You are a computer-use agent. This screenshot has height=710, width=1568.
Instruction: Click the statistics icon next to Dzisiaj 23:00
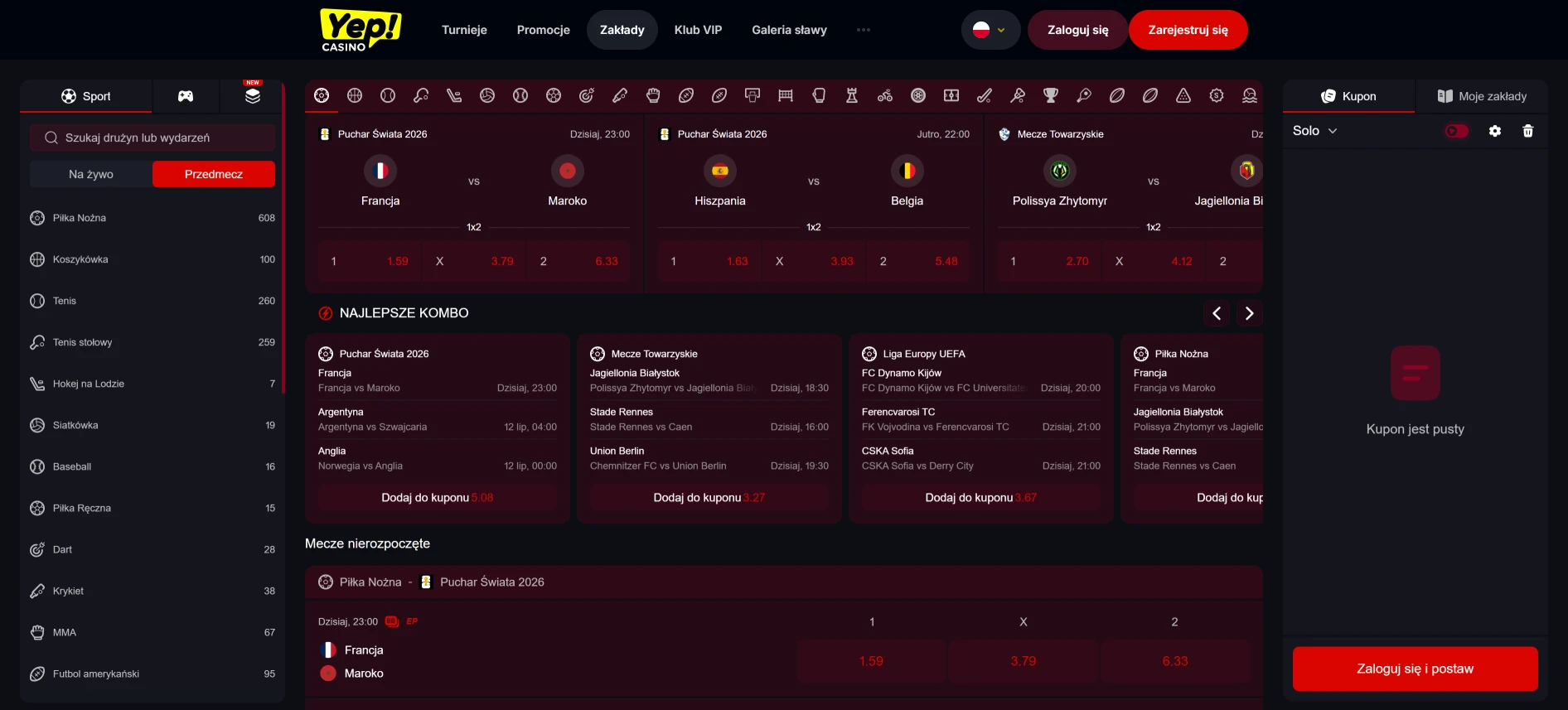tap(392, 621)
